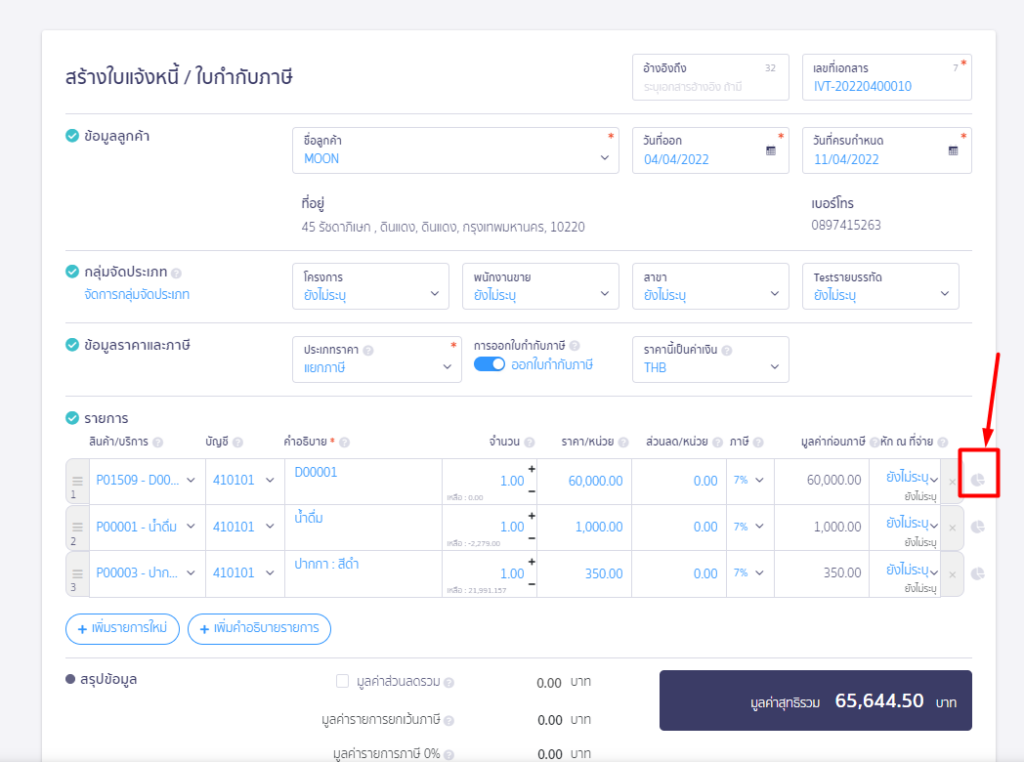Open จัดการกลุ่มจัดประเภท link

137,294
